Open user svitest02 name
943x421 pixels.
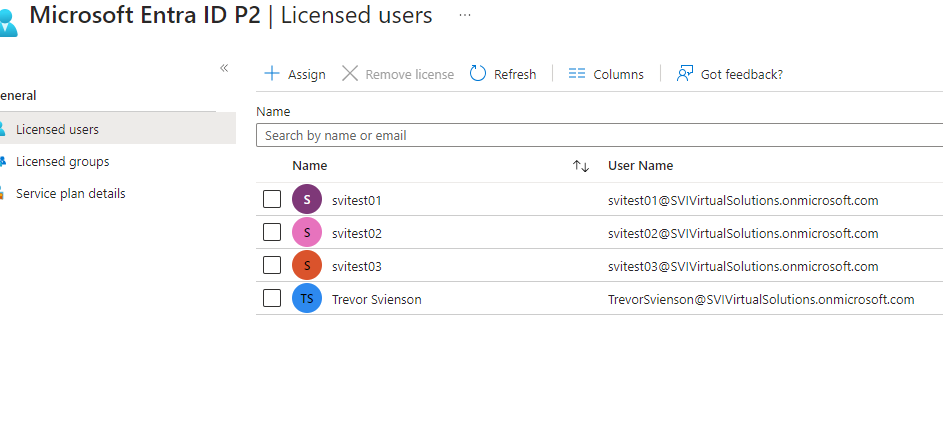click(357, 233)
